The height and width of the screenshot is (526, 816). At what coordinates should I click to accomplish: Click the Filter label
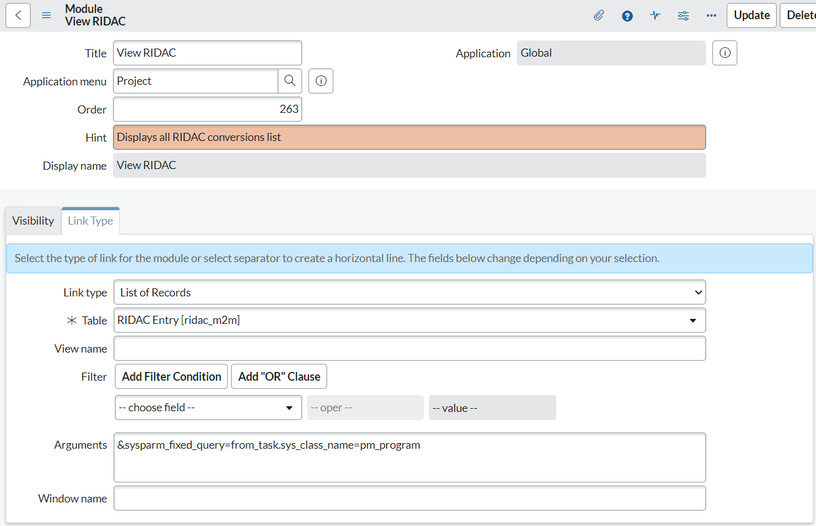[94, 377]
